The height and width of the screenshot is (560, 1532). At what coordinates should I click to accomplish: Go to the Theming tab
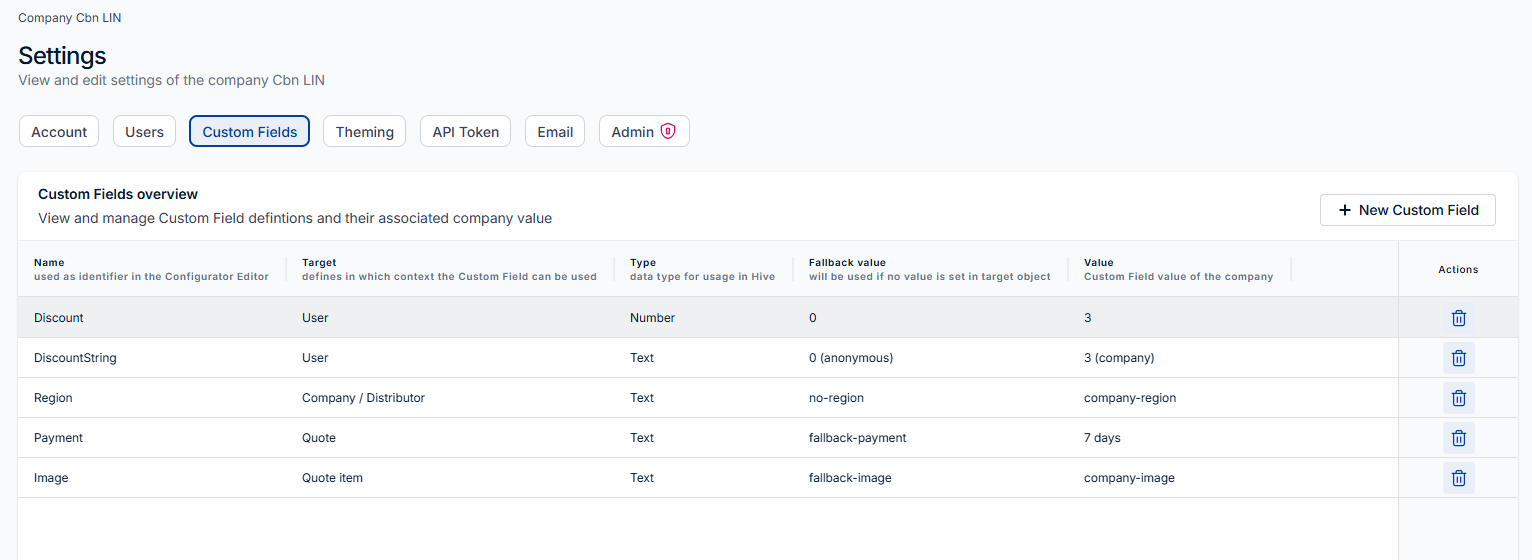(364, 132)
